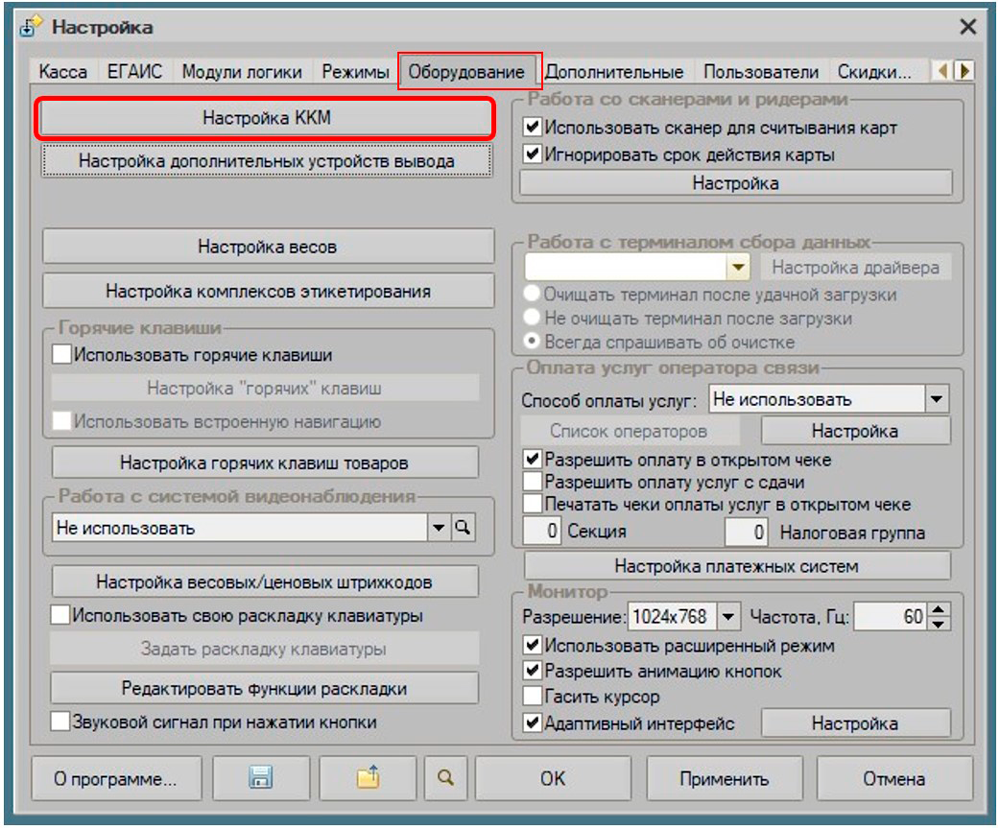Image resolution: width=1000 pixels, height=829 pixels.
Task: Open the Пользователи tab
Action: (761, 72)
